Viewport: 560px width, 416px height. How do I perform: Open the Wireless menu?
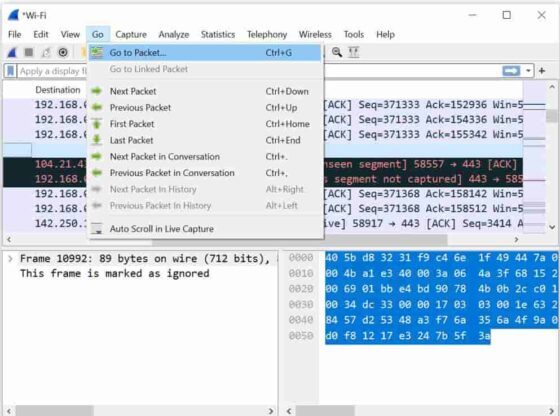coord(315,34)
